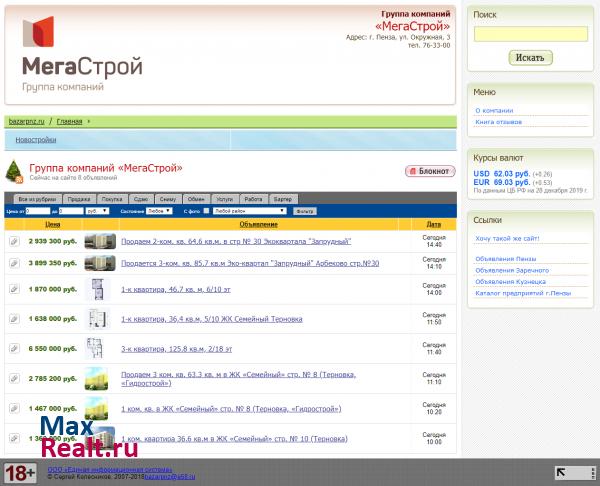Image resolution: width=600 pixels, height=486 pixels.
Task: Follow 'Хочу такой же сайт!' link
Action: coord(507,238)
